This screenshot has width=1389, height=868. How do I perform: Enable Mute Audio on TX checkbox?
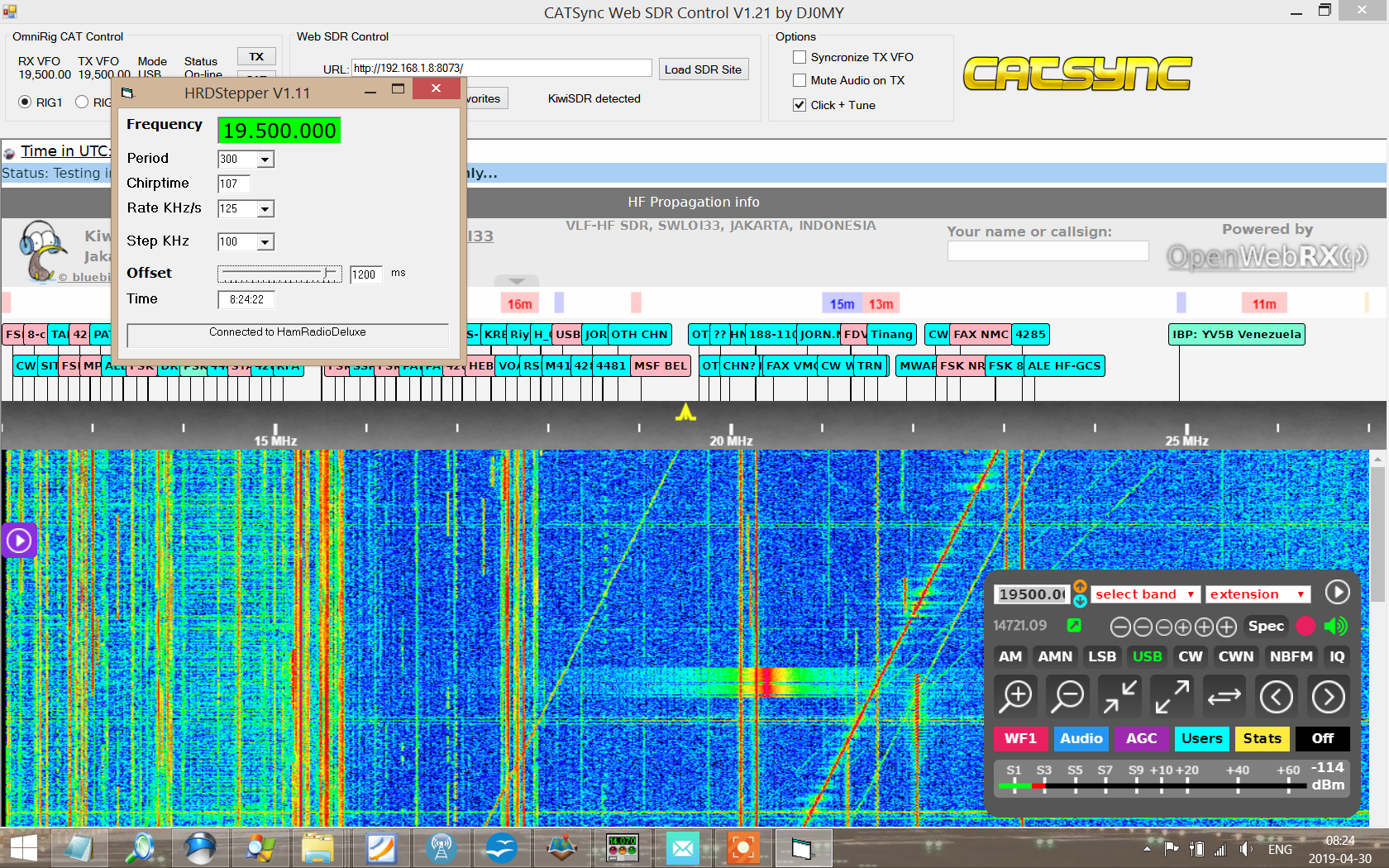coord(800,80)
